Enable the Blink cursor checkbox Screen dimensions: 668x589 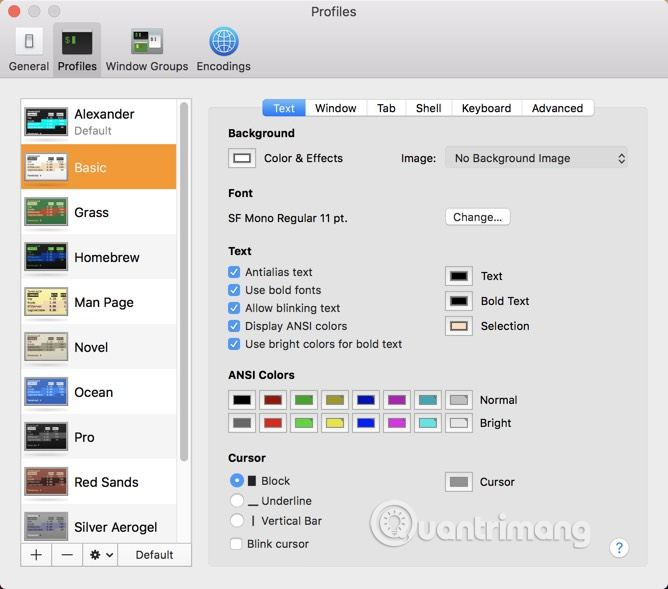[236, 544]
